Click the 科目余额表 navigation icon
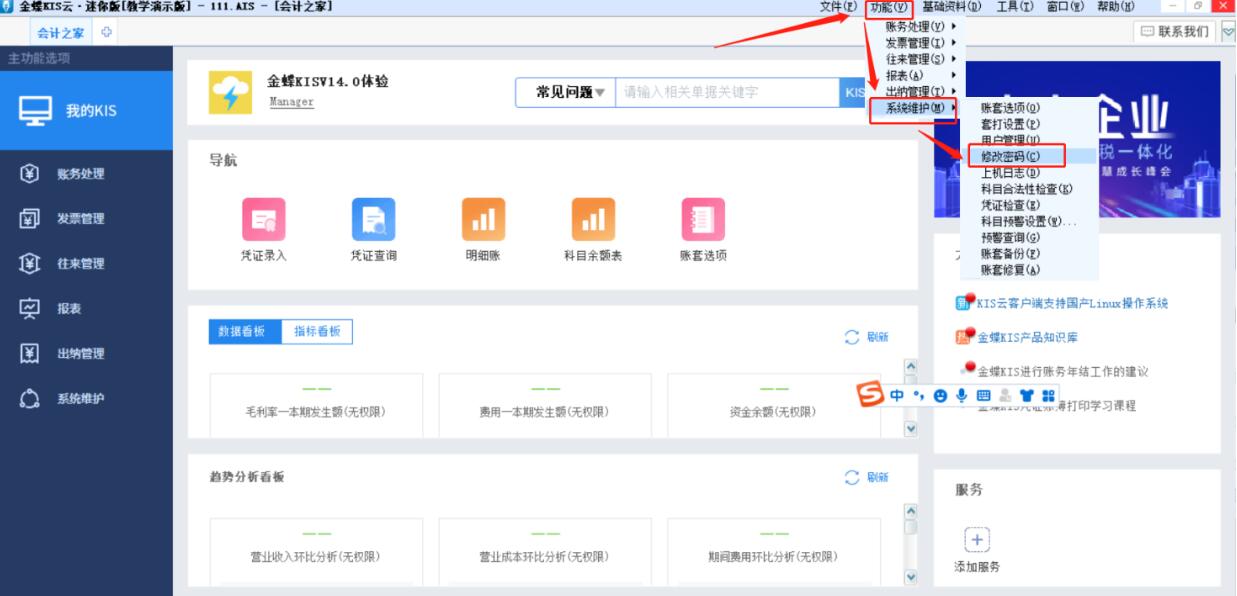The width and height of the screenshot is (1237, 596). [x=593, y=219]
